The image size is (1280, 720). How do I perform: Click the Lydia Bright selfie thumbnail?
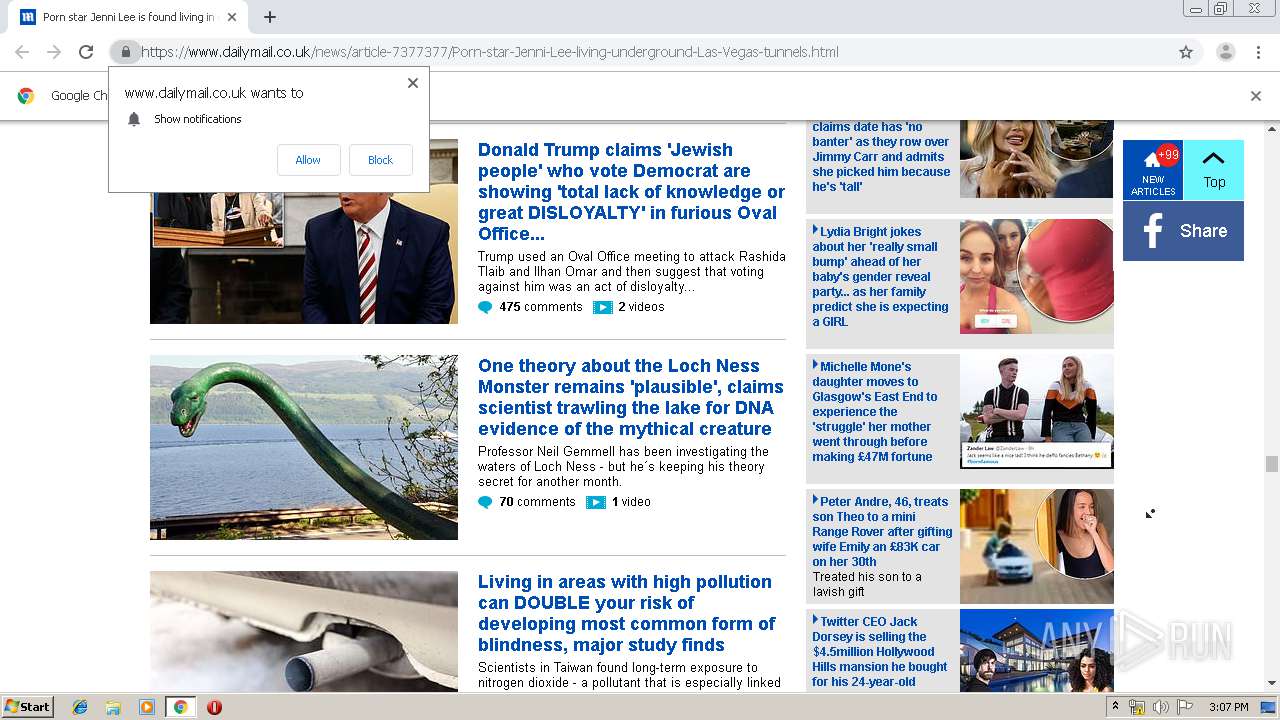(x=1037, y=276)
